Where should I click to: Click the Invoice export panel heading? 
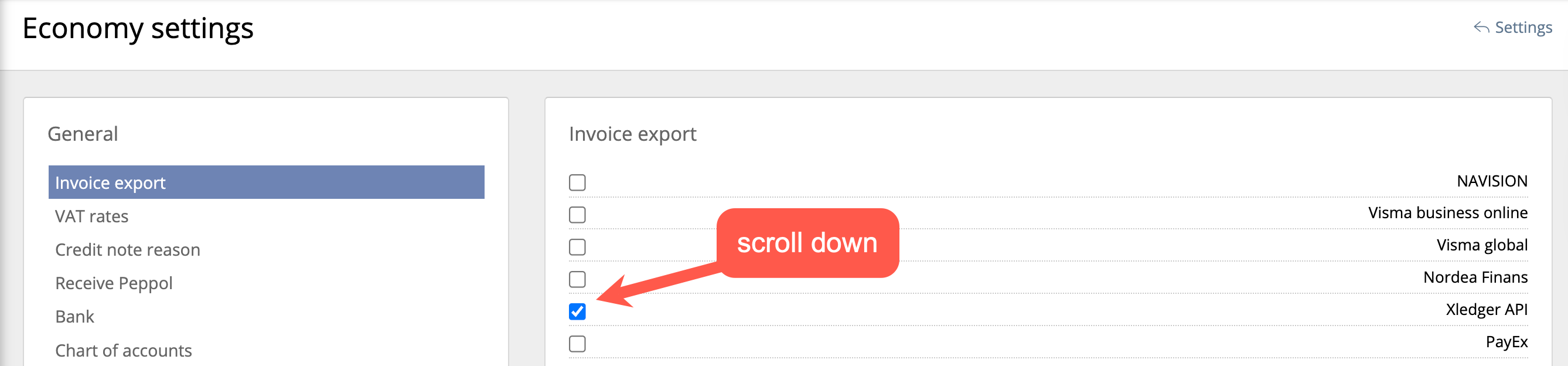[632, 134]
